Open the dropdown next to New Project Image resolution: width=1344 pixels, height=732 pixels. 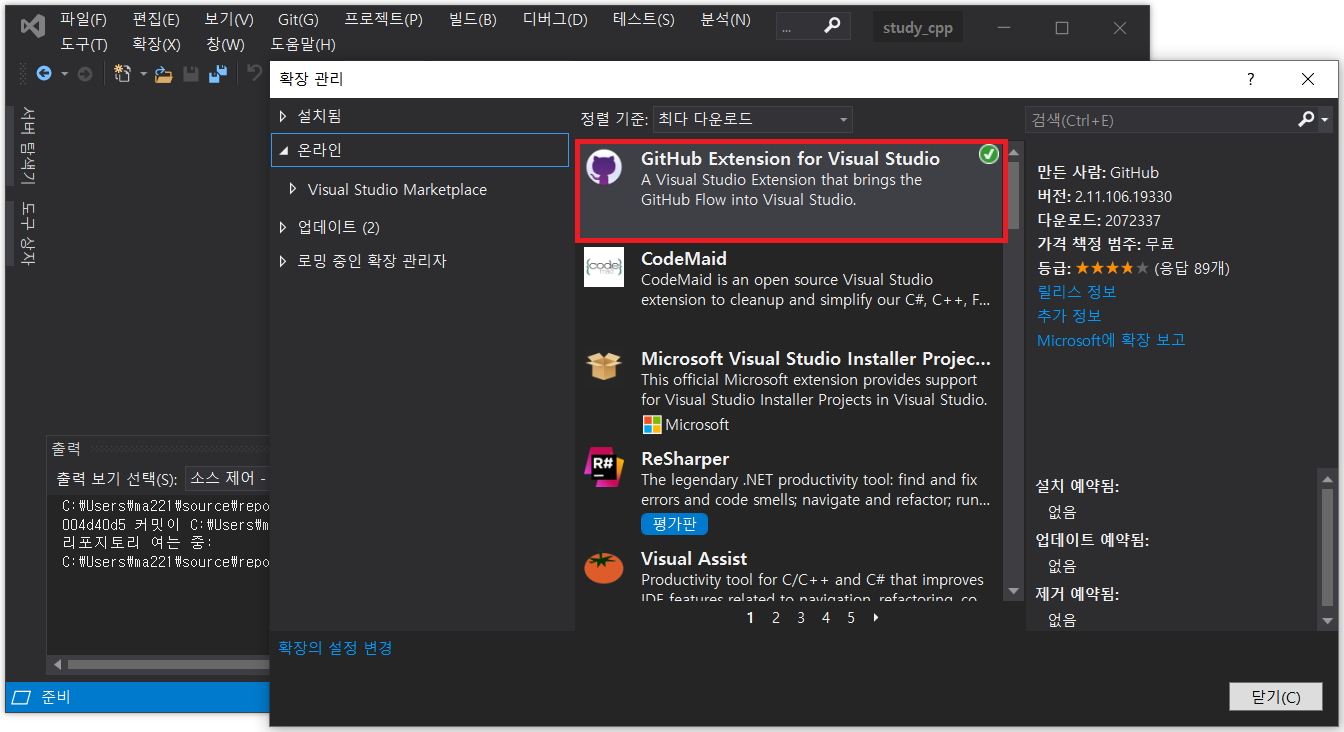point(142,73)
